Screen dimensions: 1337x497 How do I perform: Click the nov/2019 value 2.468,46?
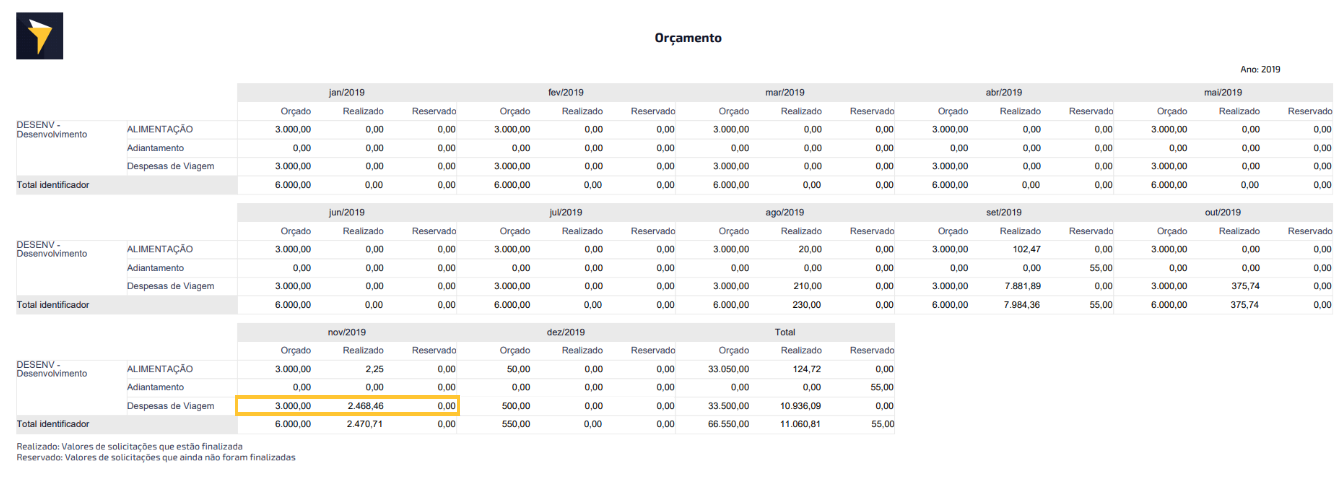(x=366, y=406)
